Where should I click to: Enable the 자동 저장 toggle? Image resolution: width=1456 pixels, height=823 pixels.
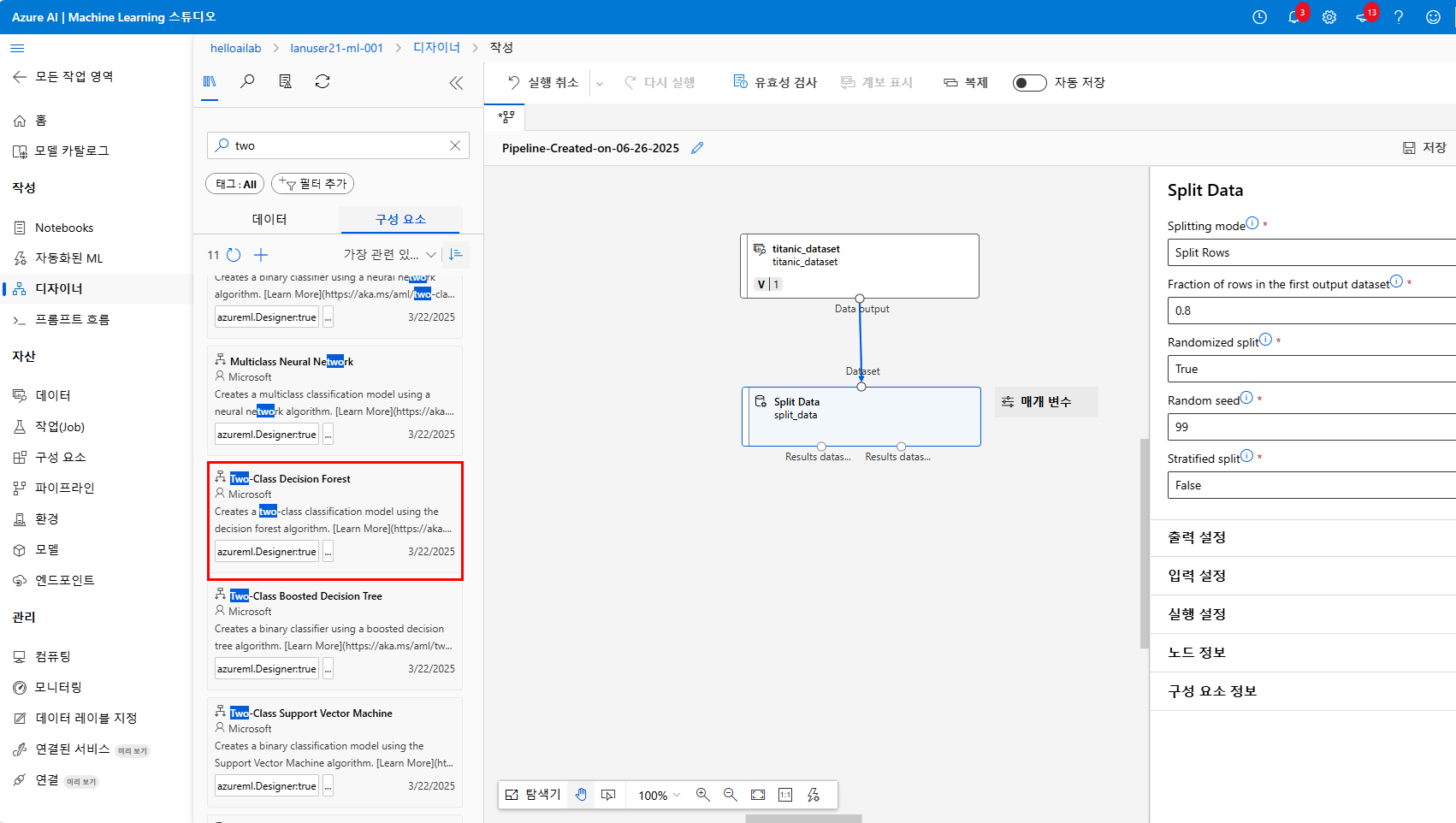click(1029, 82)
